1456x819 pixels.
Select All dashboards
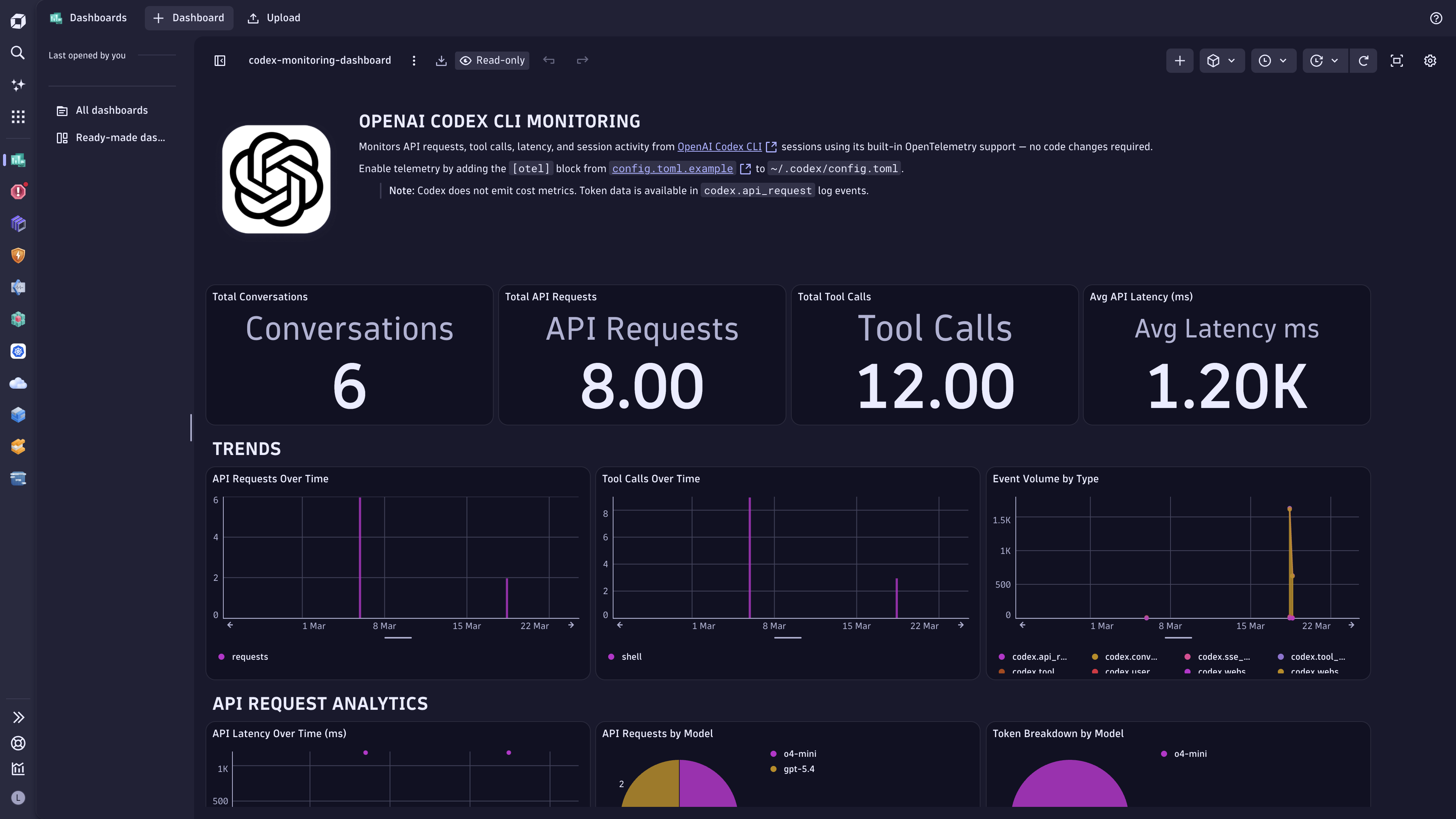(x=112, y=110)
